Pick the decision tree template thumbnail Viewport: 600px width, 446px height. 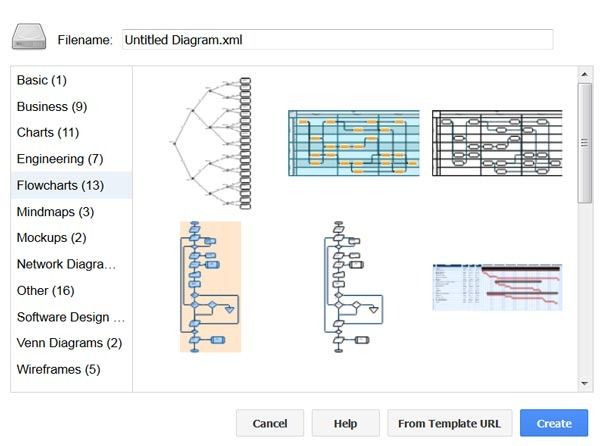(210, 143)
